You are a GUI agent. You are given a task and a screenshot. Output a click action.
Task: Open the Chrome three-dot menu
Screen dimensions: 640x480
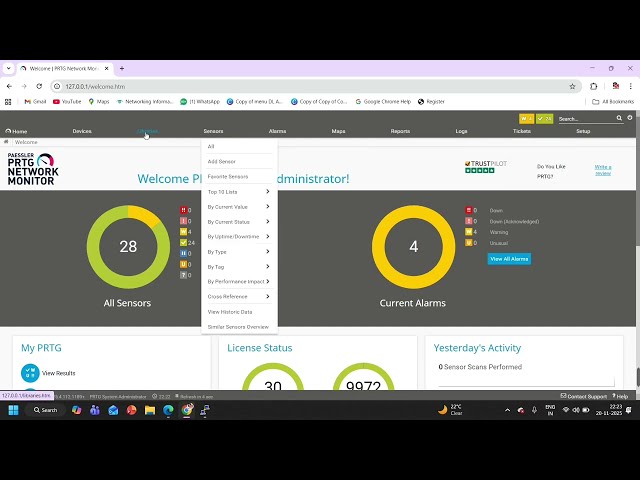(x=631, y=87)
